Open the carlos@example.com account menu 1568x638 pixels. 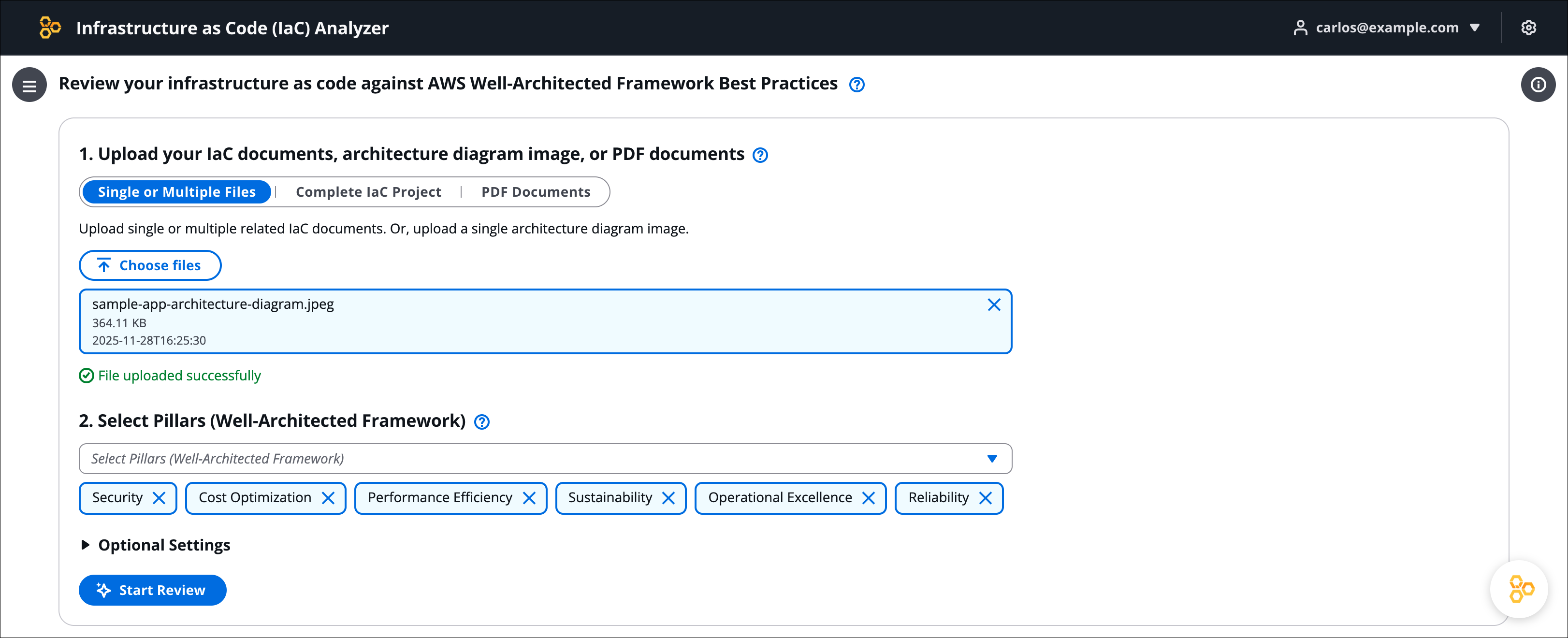pyautogui.click(x=1387, y=28)
